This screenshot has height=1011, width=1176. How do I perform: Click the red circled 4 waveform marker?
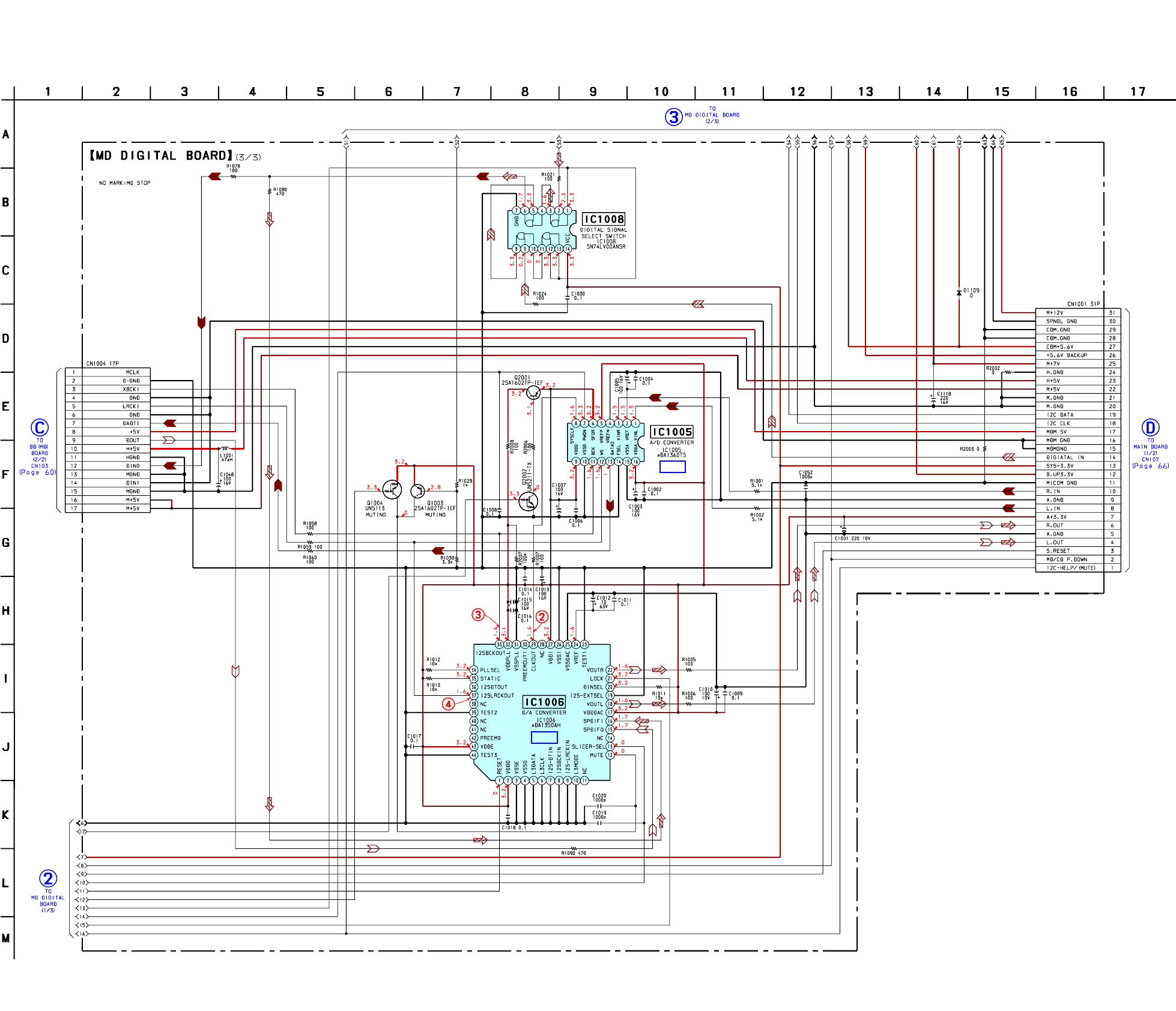[448, 704]
